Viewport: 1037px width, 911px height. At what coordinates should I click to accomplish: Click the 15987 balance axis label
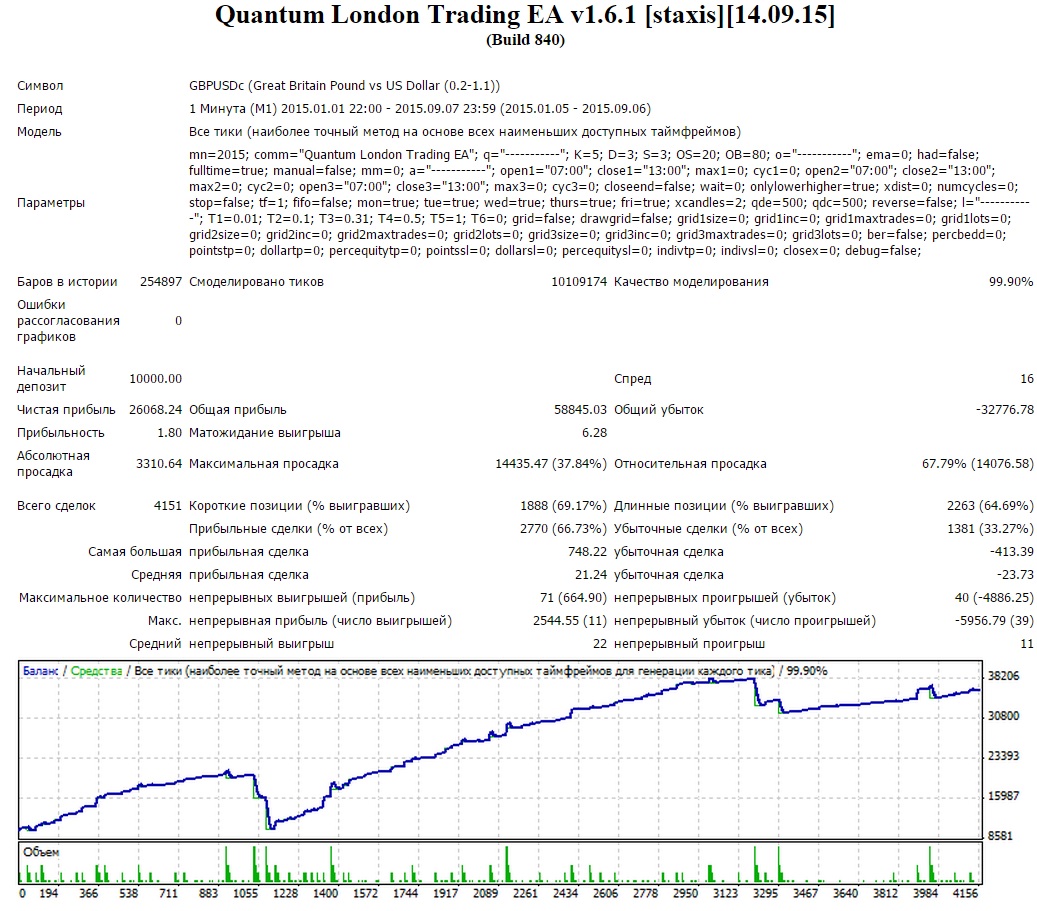click(x=1003, y=796)
